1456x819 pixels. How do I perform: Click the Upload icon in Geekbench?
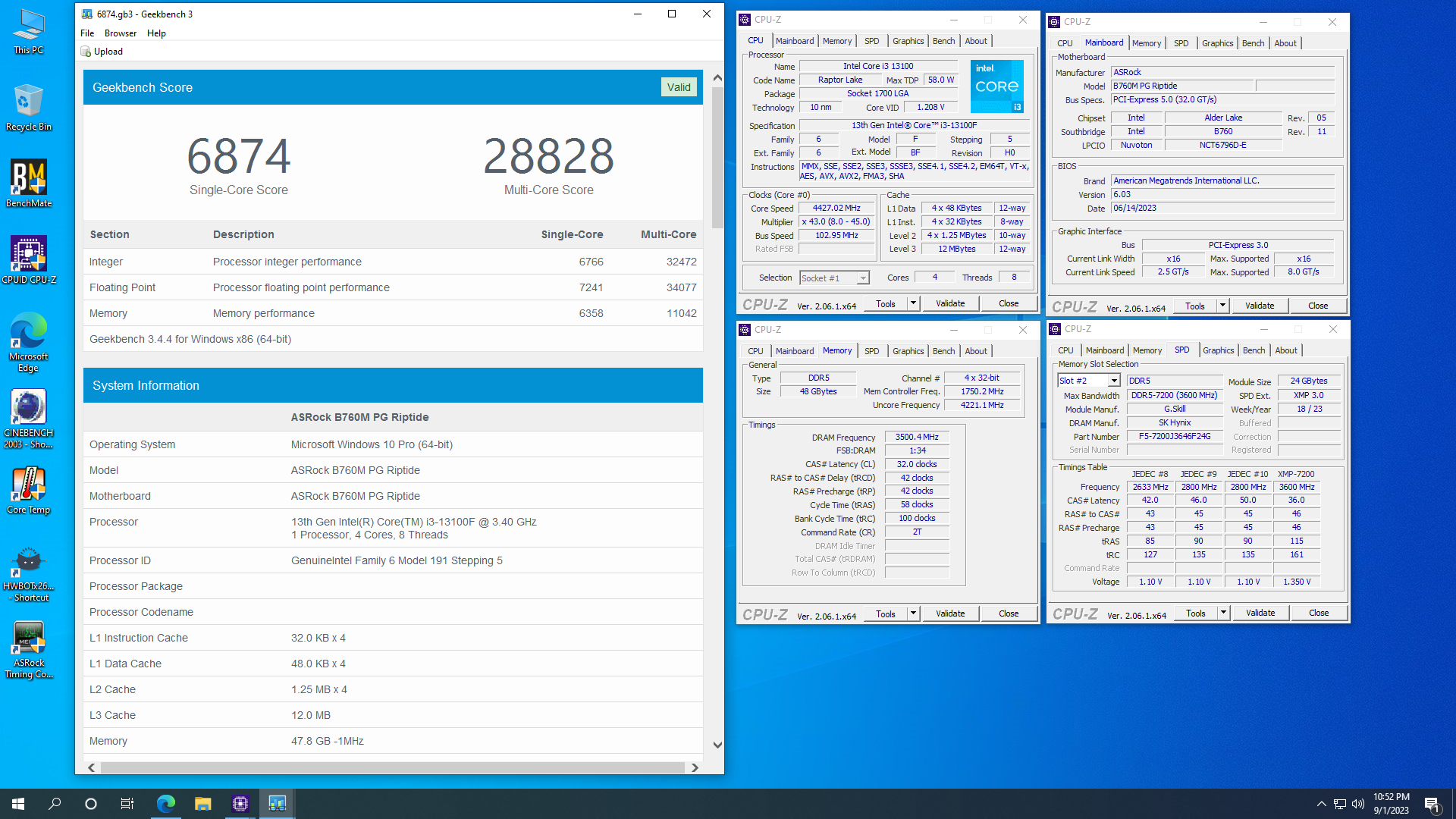[x=86, y=52]
